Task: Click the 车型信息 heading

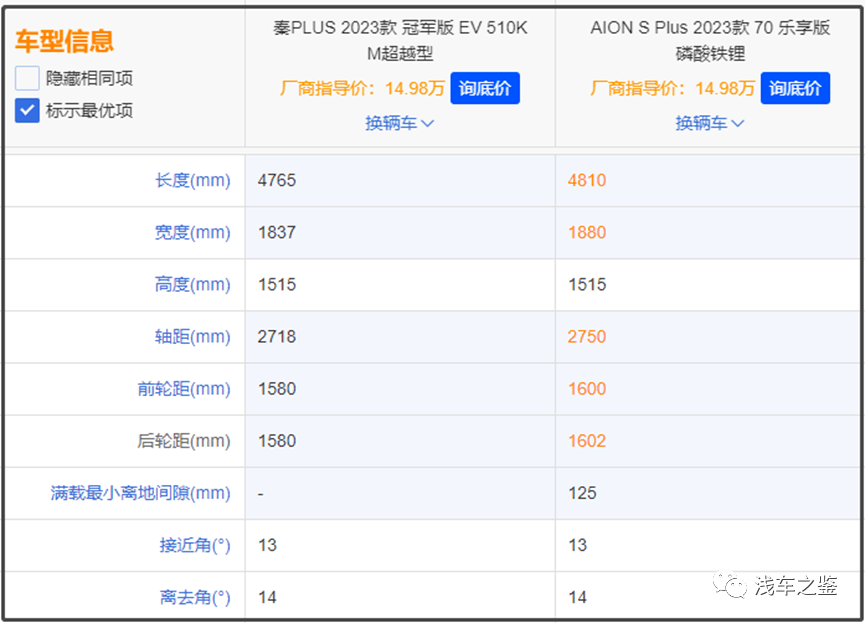Action: pyautogui.click(x=65, y=41)
